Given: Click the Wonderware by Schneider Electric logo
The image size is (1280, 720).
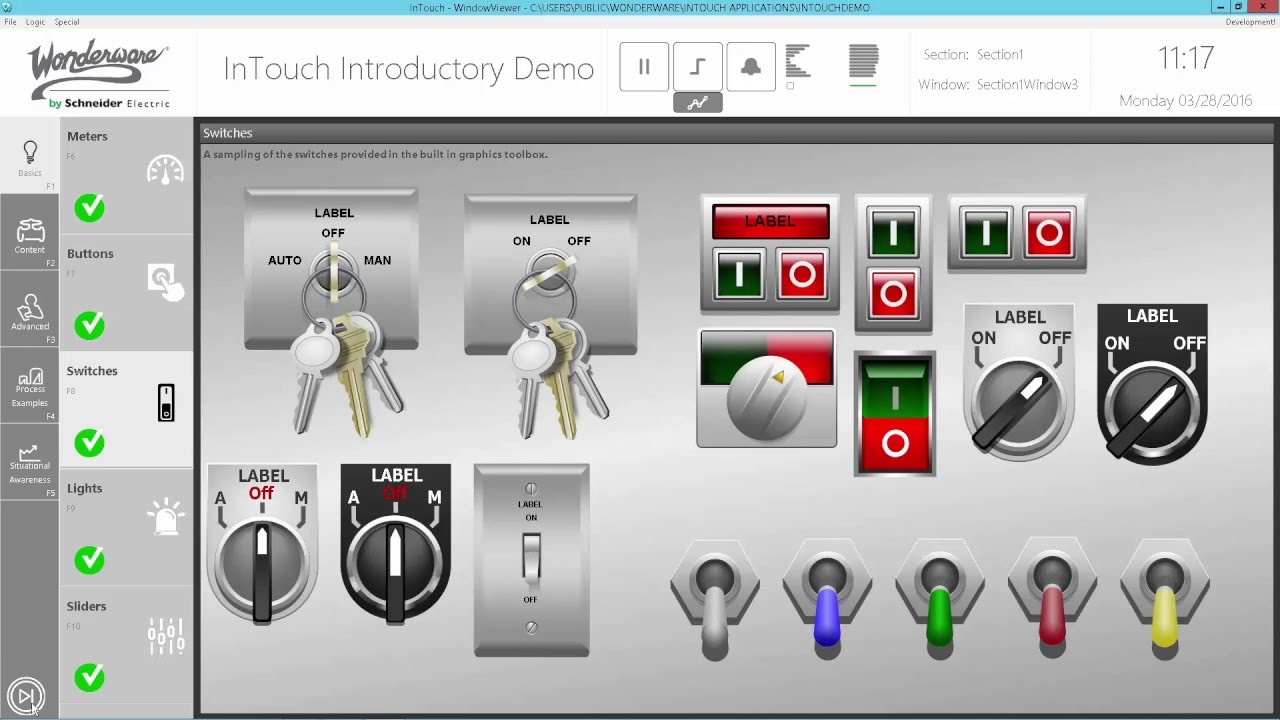Looking at the screenshot, I should [x=99, y=75].
